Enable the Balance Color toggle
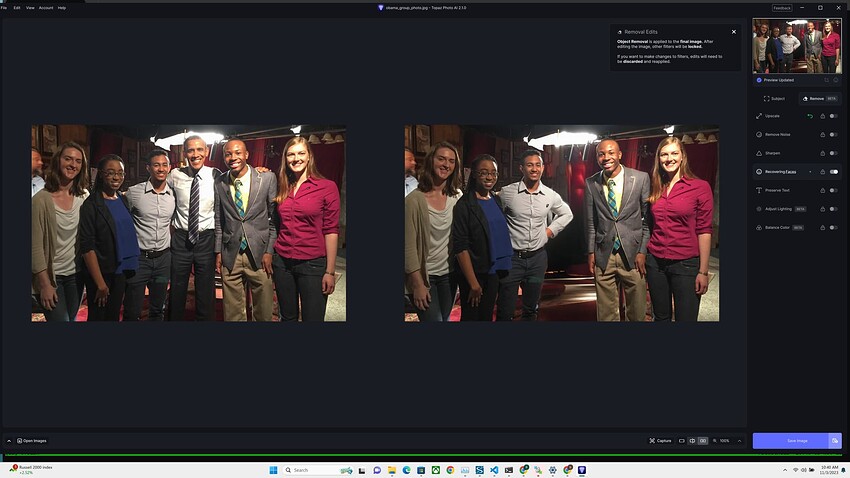 833,227
